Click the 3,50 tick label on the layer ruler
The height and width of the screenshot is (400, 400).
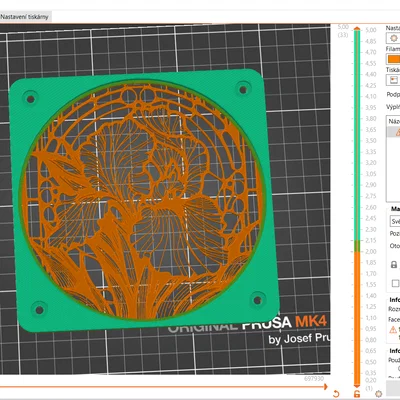click(x=371, y=141)
